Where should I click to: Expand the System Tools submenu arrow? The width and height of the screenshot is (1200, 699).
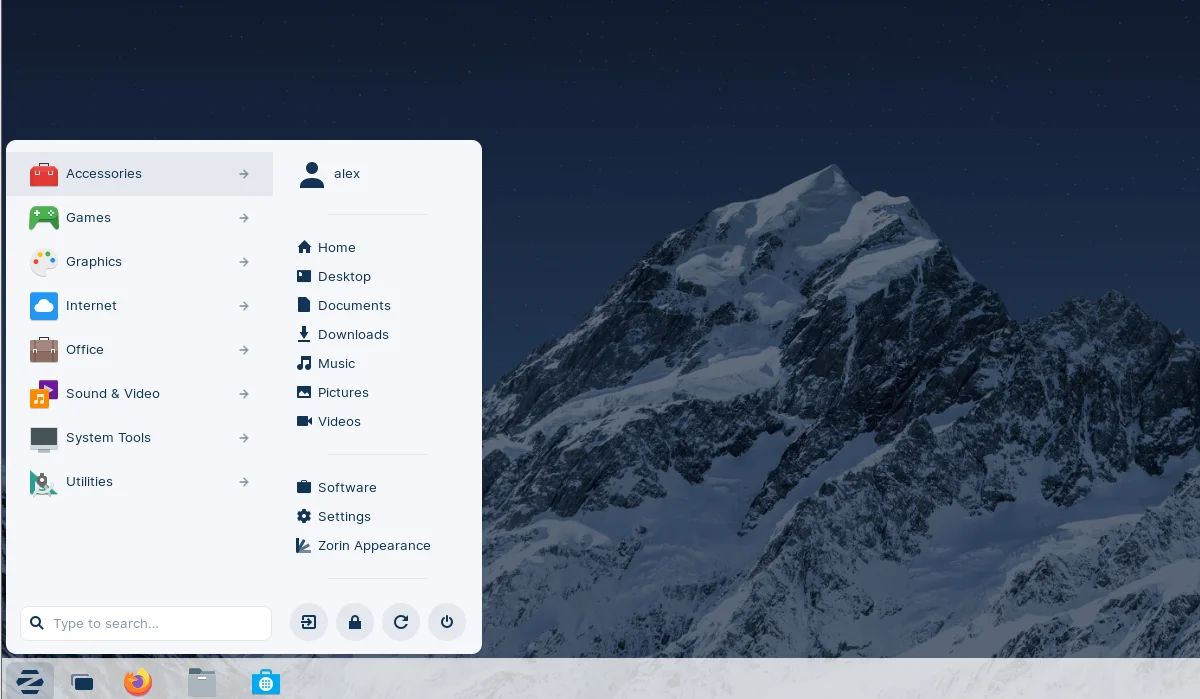pos(244,438)
